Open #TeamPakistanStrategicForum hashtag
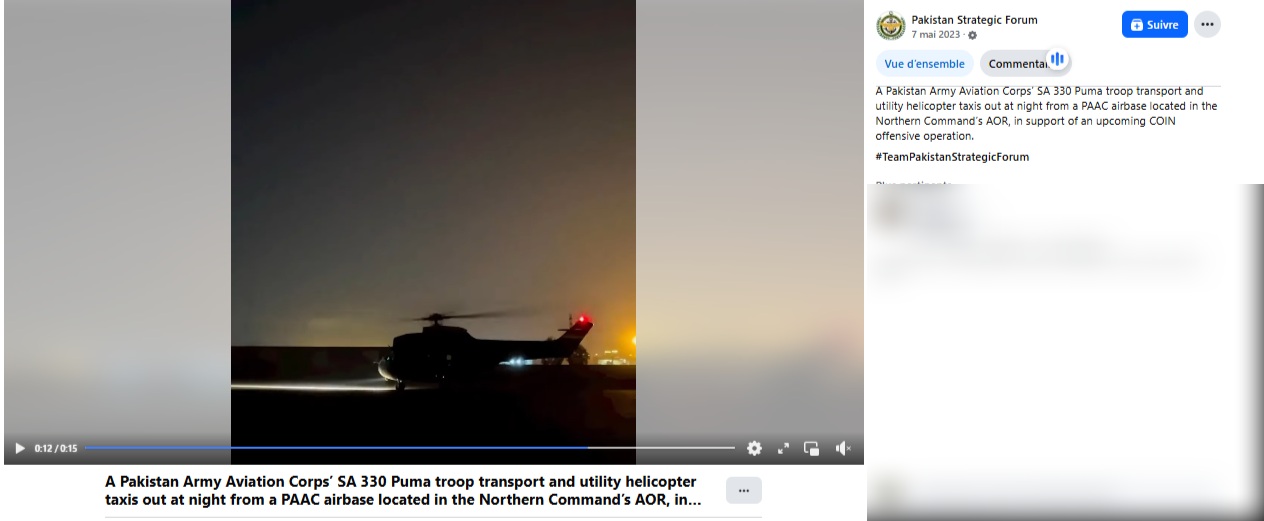 (951, 157)
